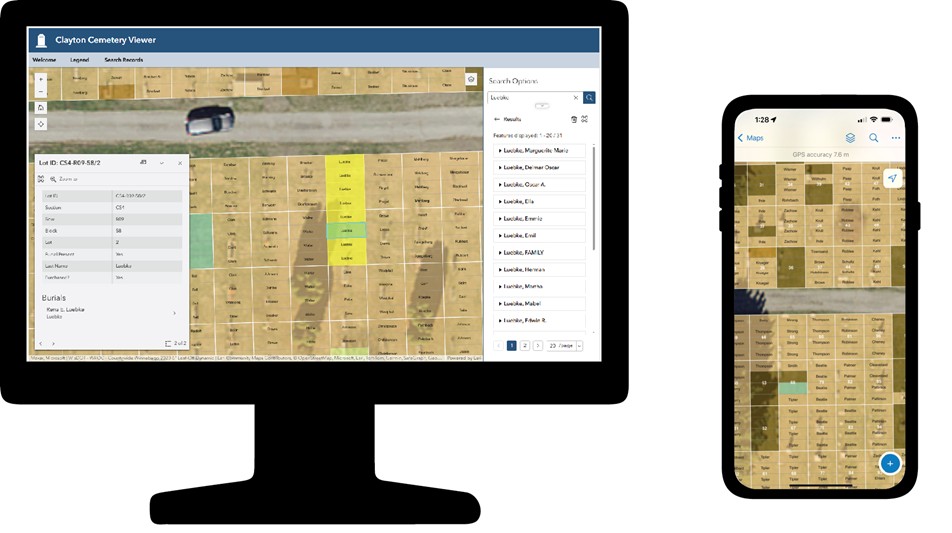Tap the search icon in phone header
This screenshot has width=952, height=533.
[873, 138]
